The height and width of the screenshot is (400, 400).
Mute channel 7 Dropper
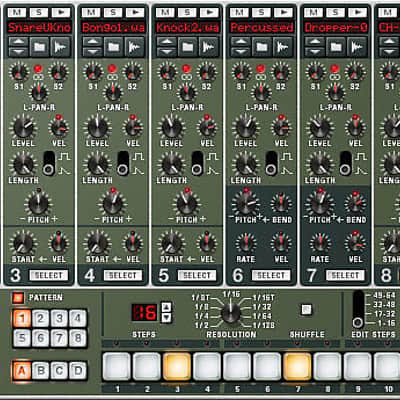pyautogui.click(x=313, y=12)
